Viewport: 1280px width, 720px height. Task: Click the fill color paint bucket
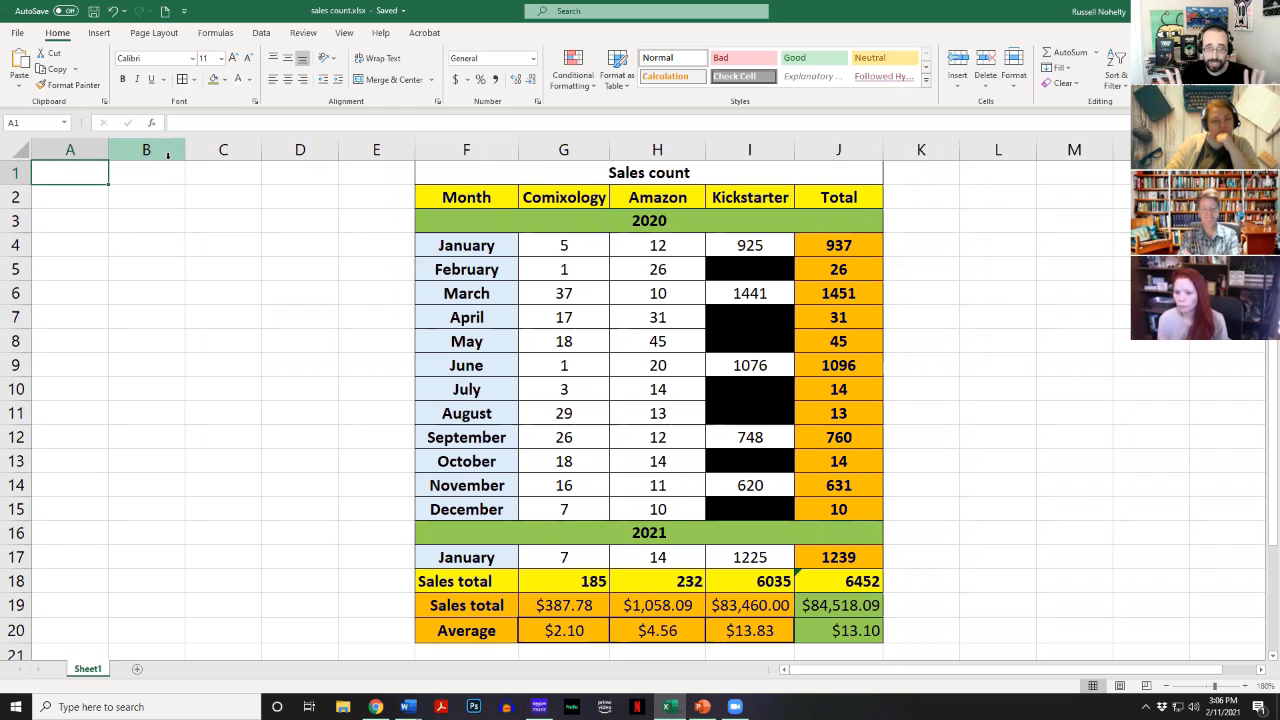pyautogui.click(x=213, y=79)
